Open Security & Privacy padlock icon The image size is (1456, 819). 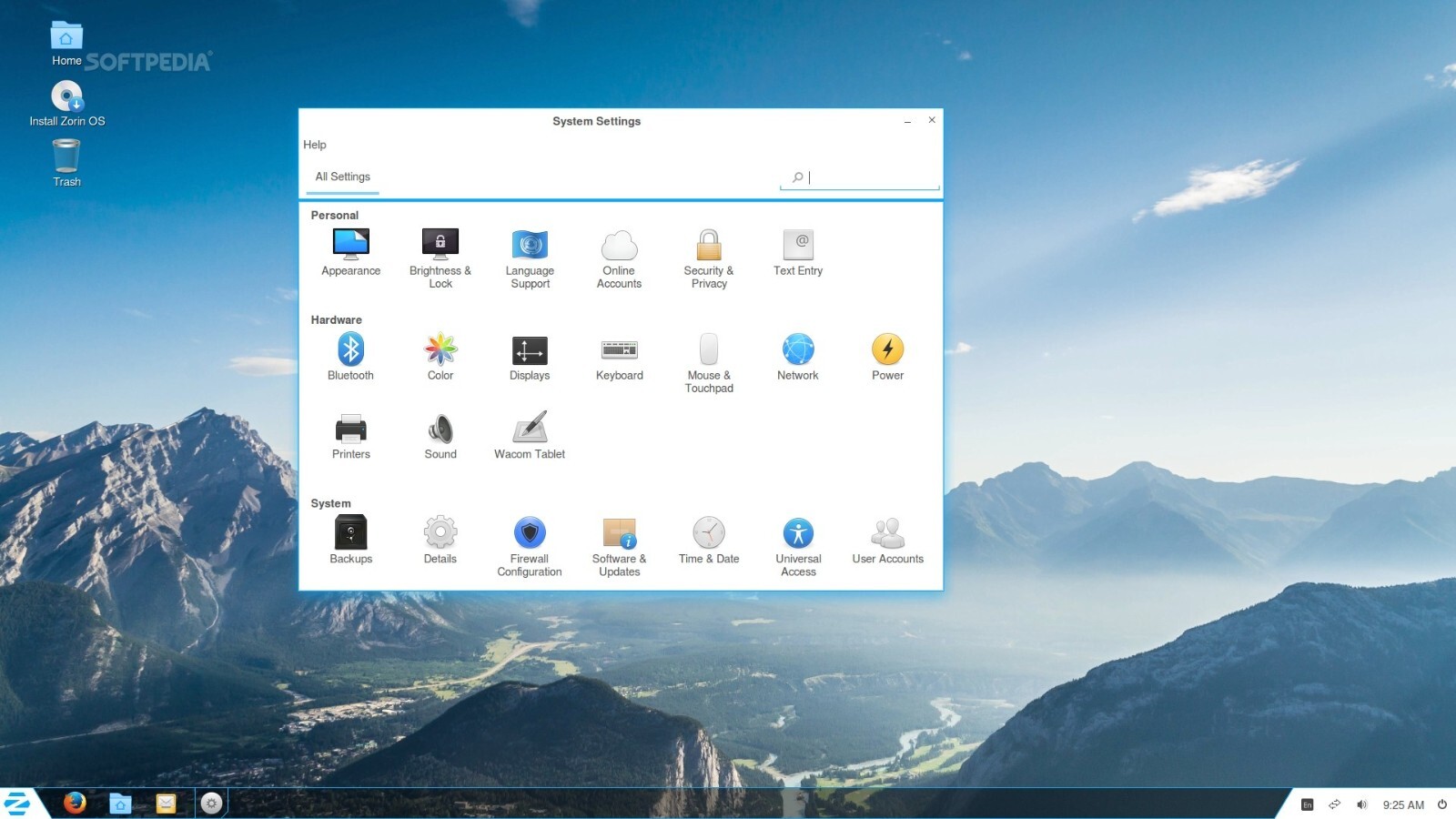[x=709, y=245]
